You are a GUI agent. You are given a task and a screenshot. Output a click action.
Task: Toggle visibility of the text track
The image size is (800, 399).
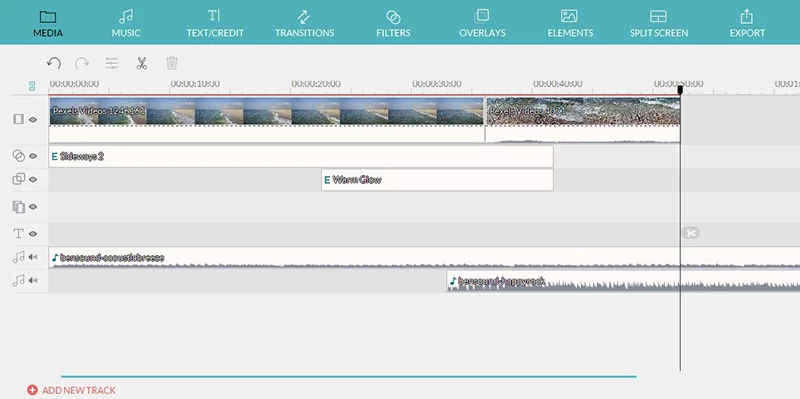pos(33,234)
